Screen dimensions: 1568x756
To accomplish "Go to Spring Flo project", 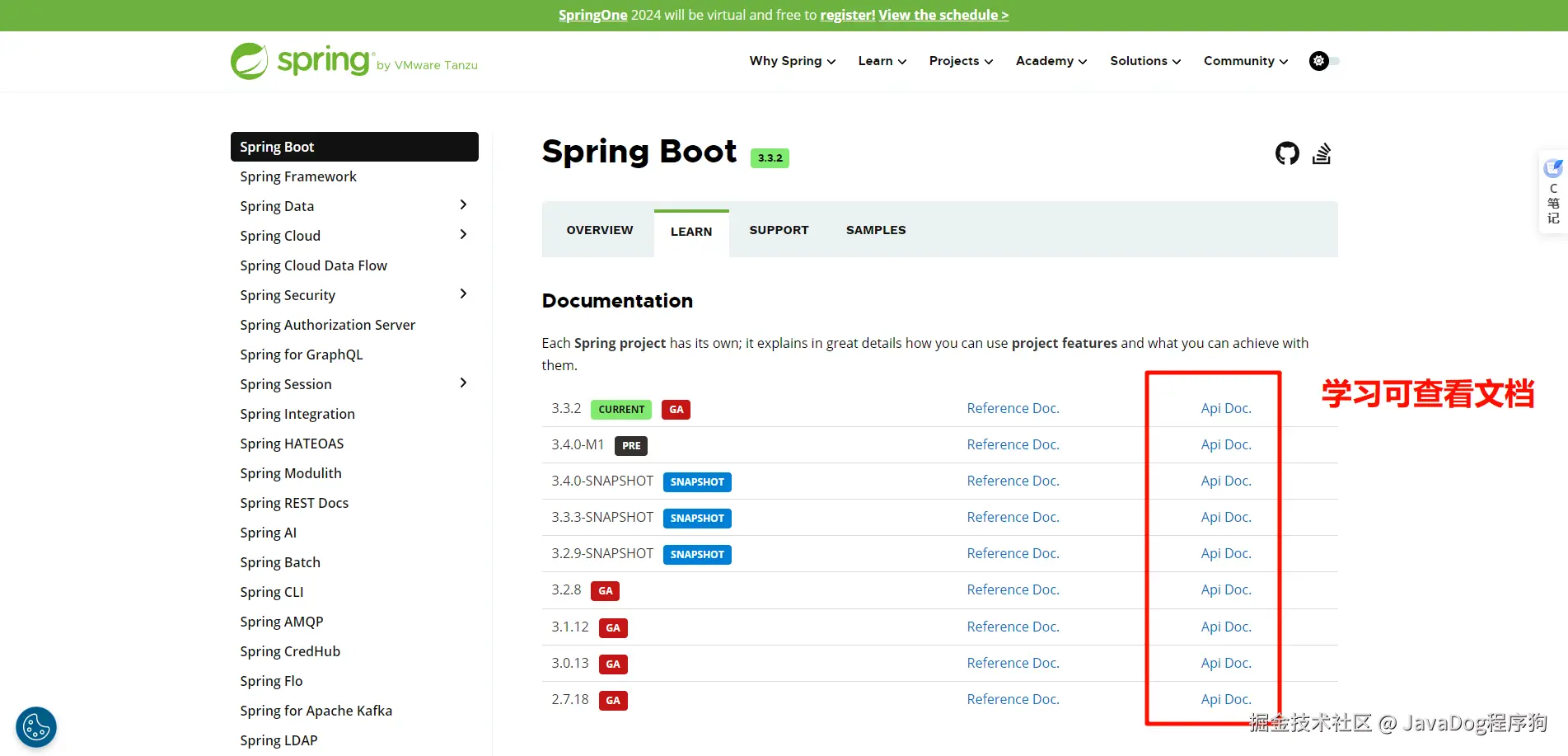I will coord(271,681).
